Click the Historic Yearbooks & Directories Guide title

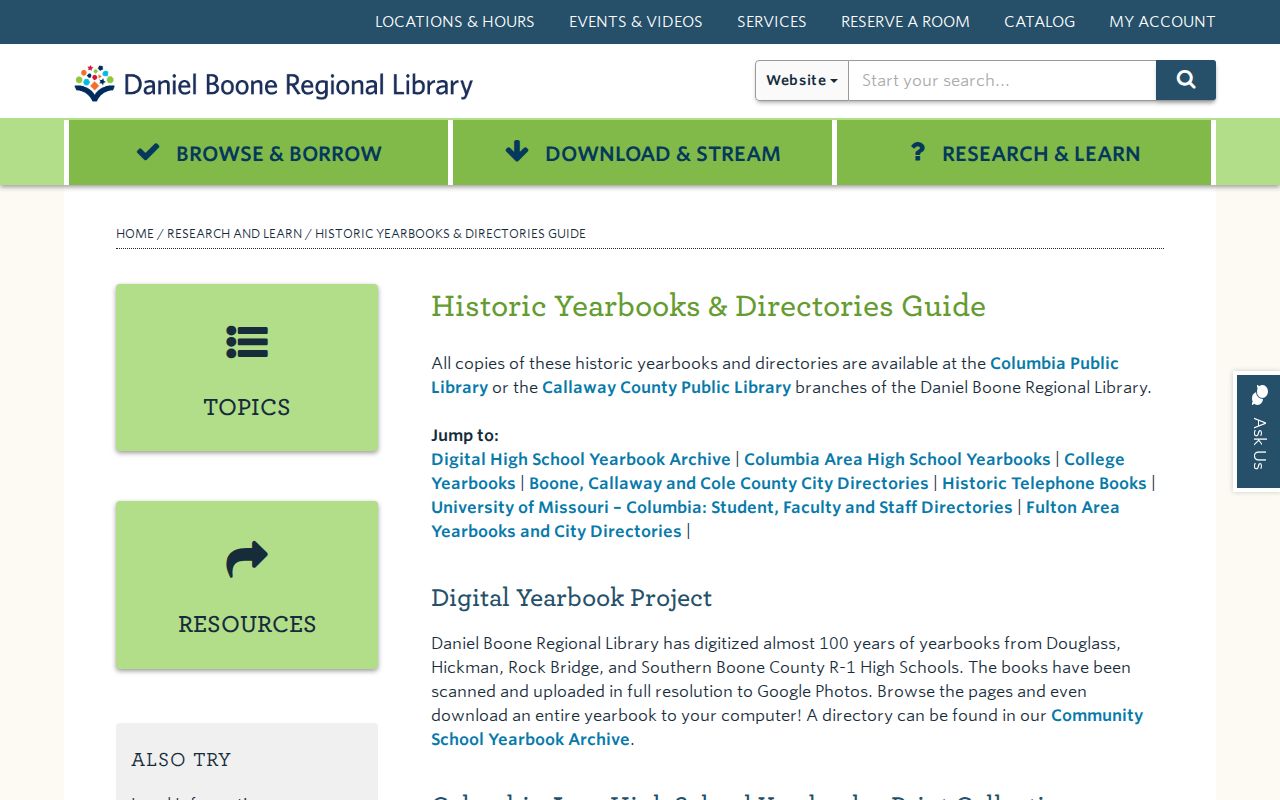[x=708, y=306]
